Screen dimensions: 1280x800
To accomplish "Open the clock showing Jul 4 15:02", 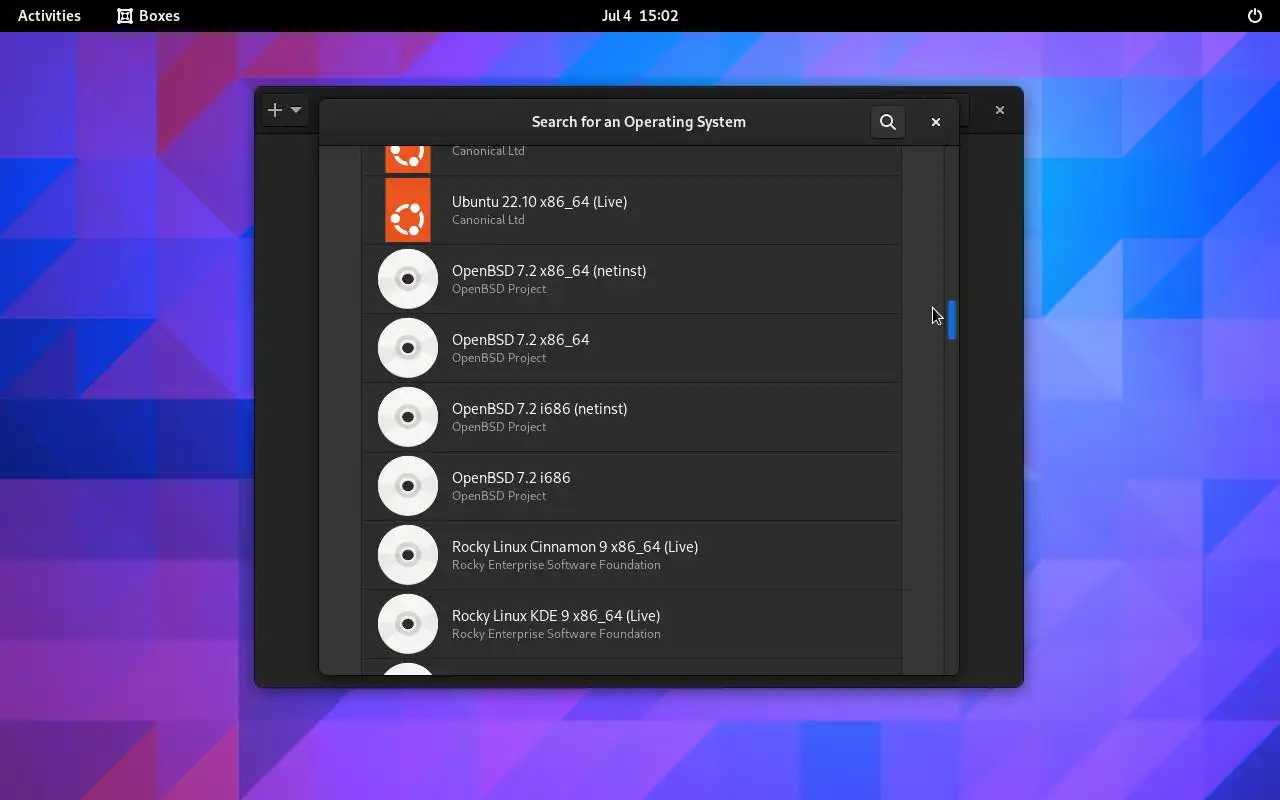I will point(640,16).
